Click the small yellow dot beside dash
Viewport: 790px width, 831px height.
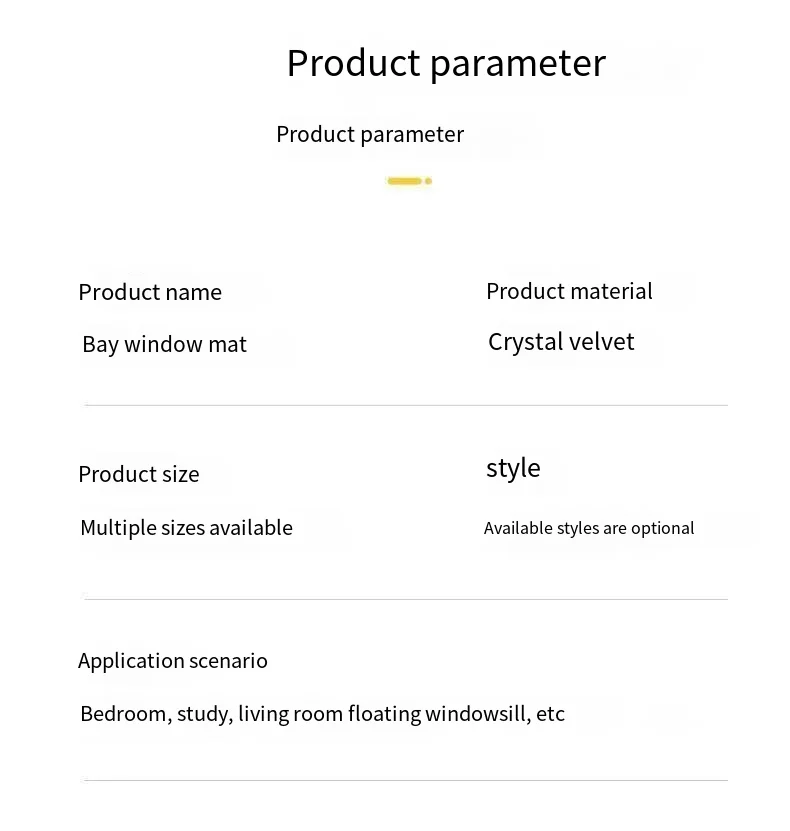click(x=428, y=181)
